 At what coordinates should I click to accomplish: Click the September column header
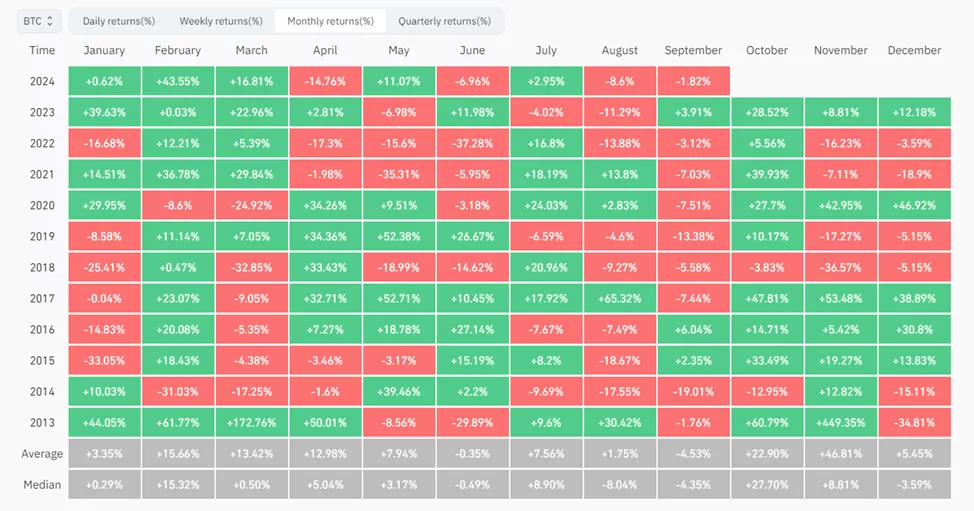click(x=693, y=50)
